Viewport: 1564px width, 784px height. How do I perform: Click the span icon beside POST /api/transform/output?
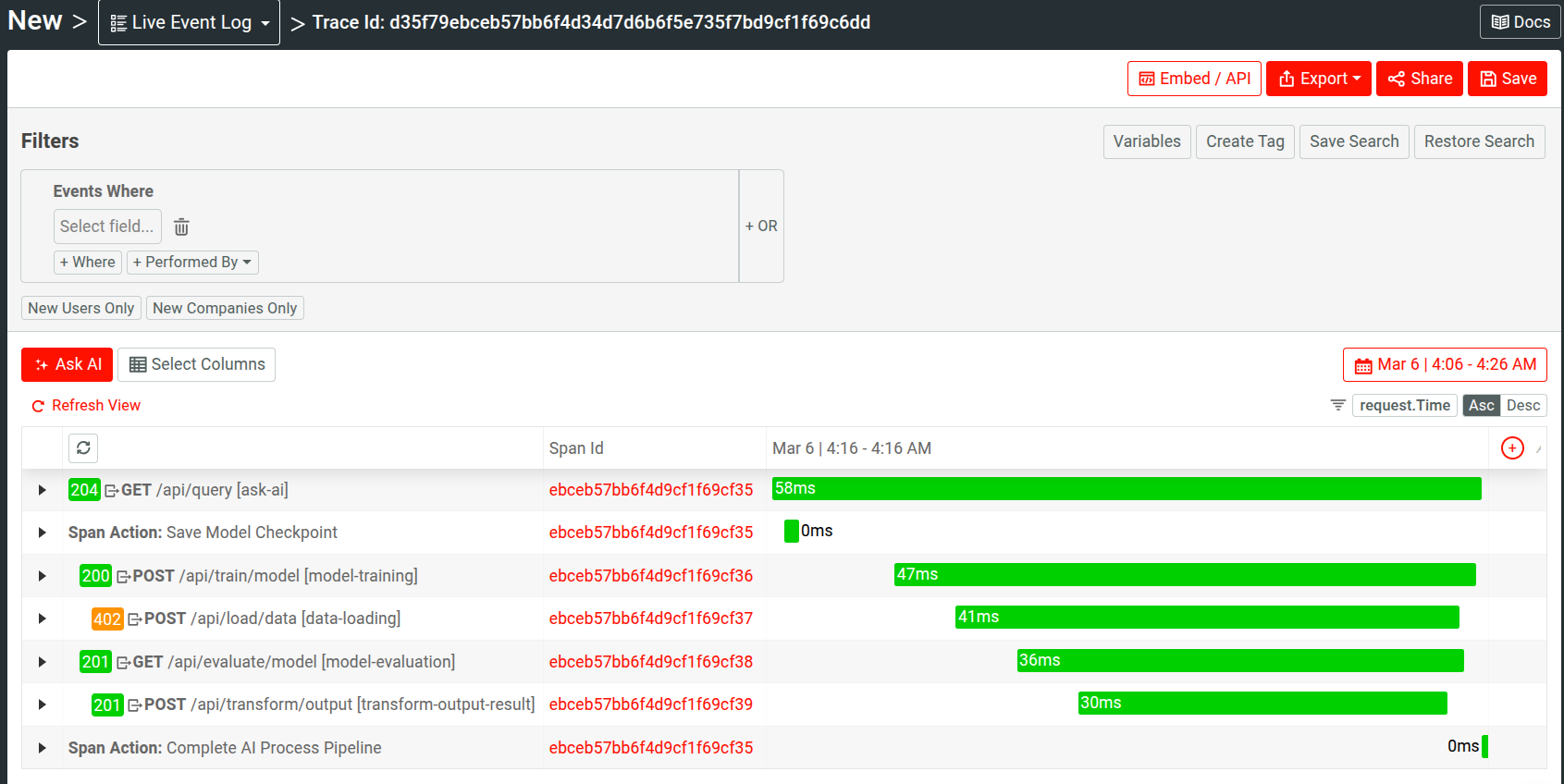pyautogui.click(x=134, y=705)
